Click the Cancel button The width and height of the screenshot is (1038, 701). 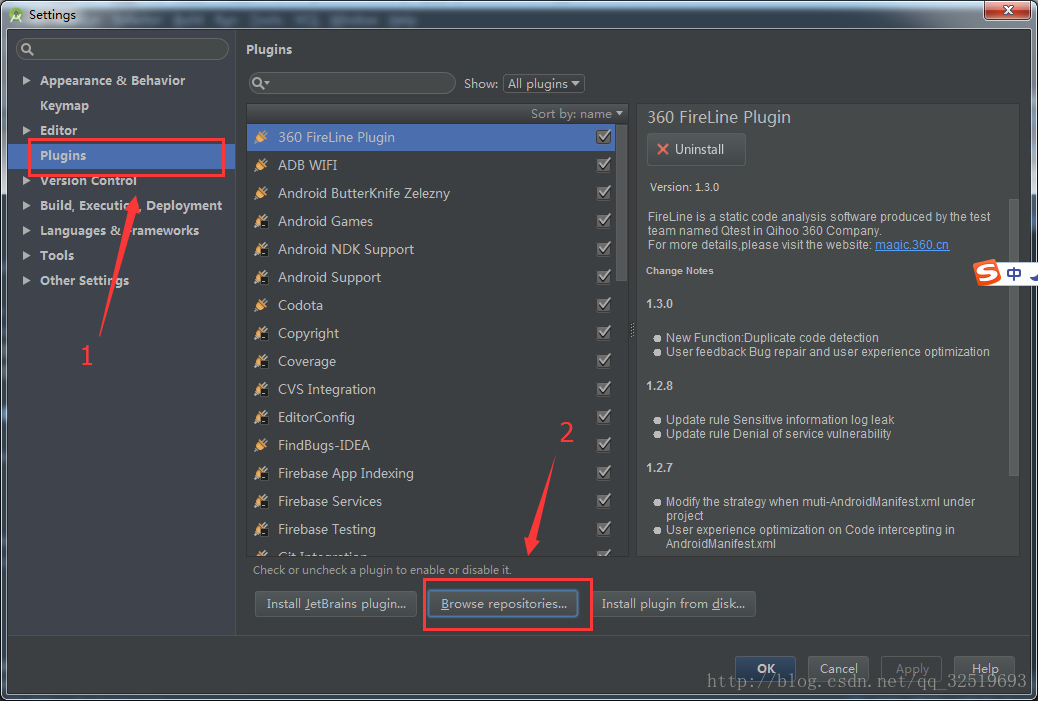[x=838, y=669]
